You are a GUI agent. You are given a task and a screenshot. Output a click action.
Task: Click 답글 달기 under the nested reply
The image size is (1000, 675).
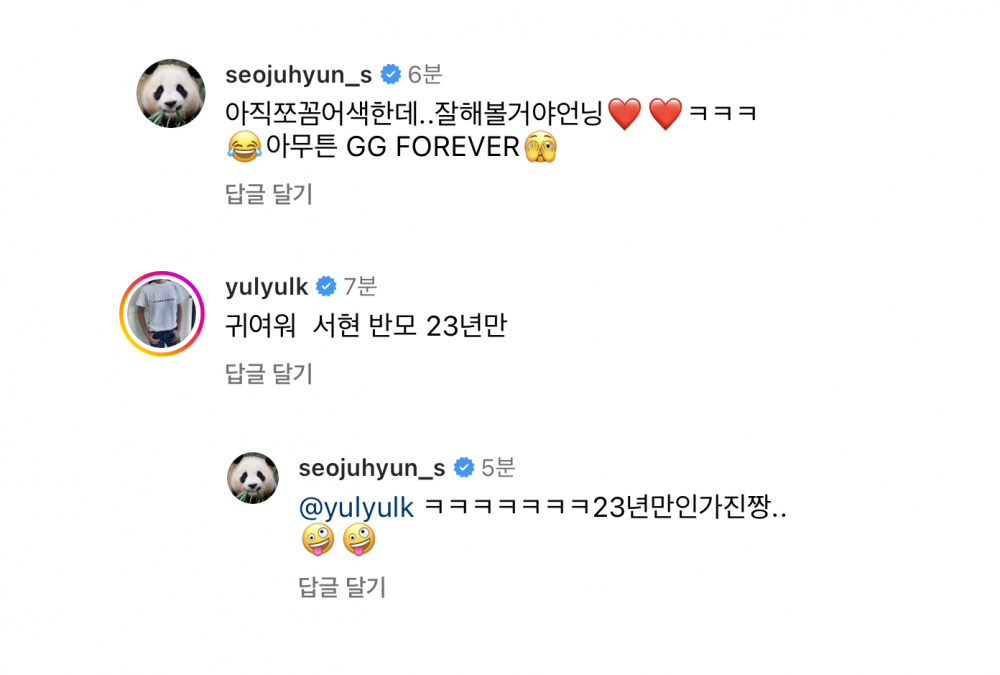pyautogui.click(x=342, y=587)
